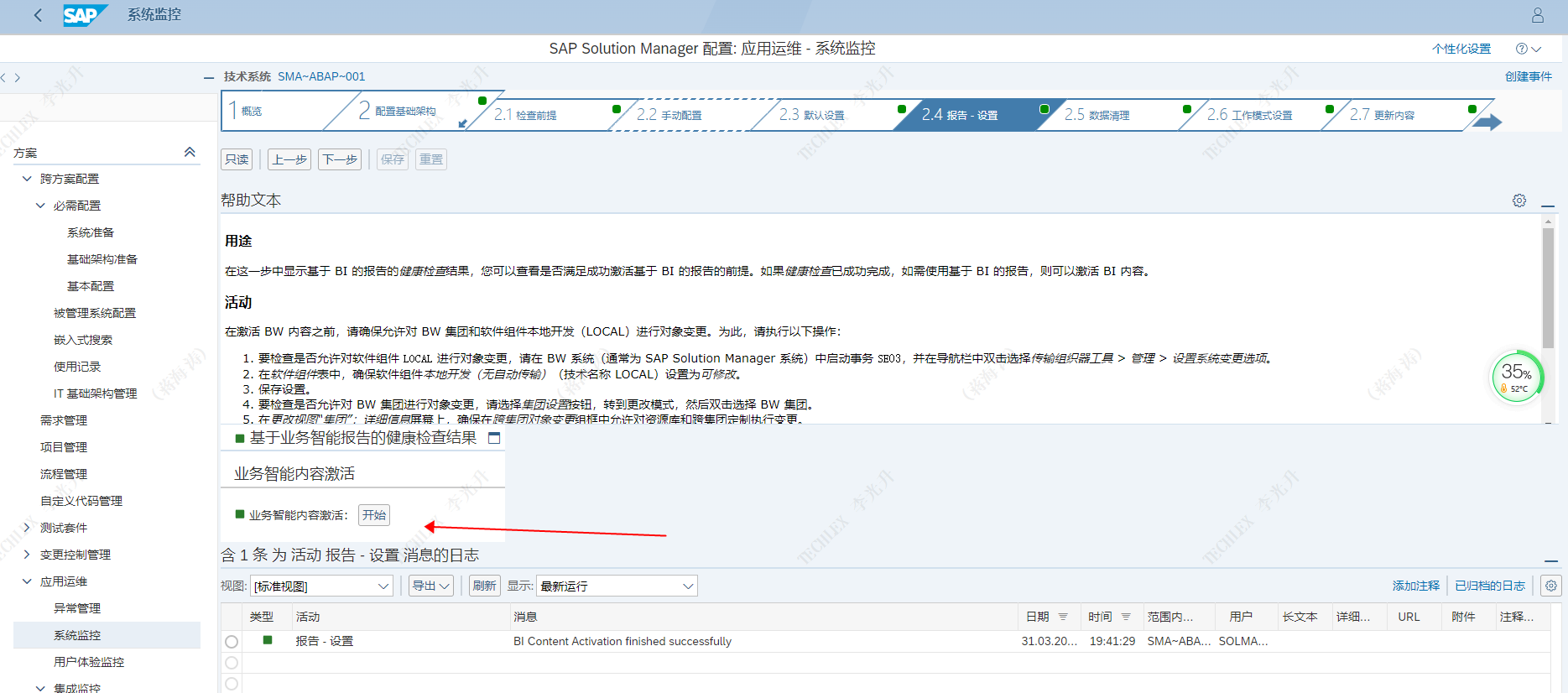Maximize the health check results panel
This screenshot has height=693, width=1568.
[x=494, y=438]
